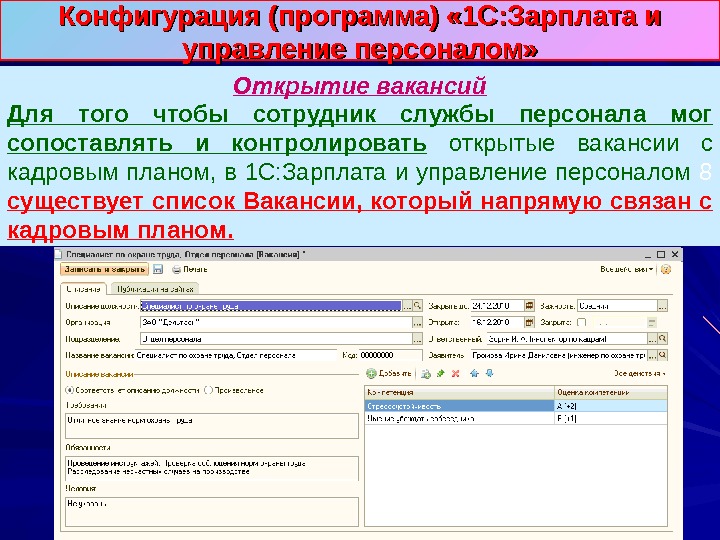Move competency up with the blue up arrow
This screenshot has width=720, height=540.
pos(474,374)
